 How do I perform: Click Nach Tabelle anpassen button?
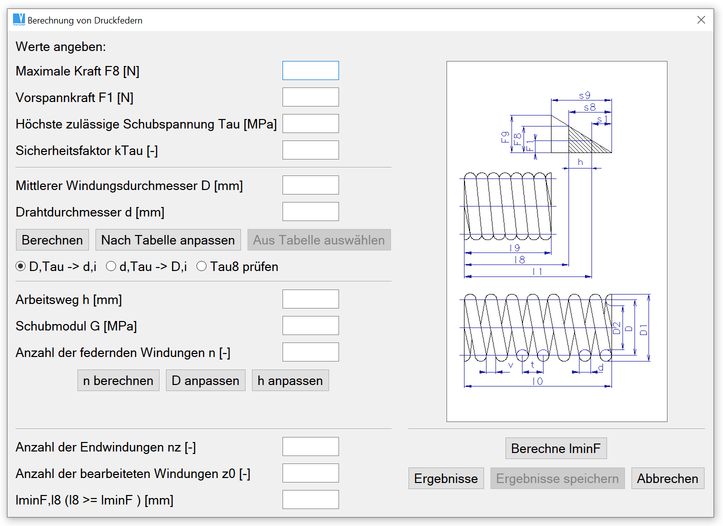coord(168,240)
